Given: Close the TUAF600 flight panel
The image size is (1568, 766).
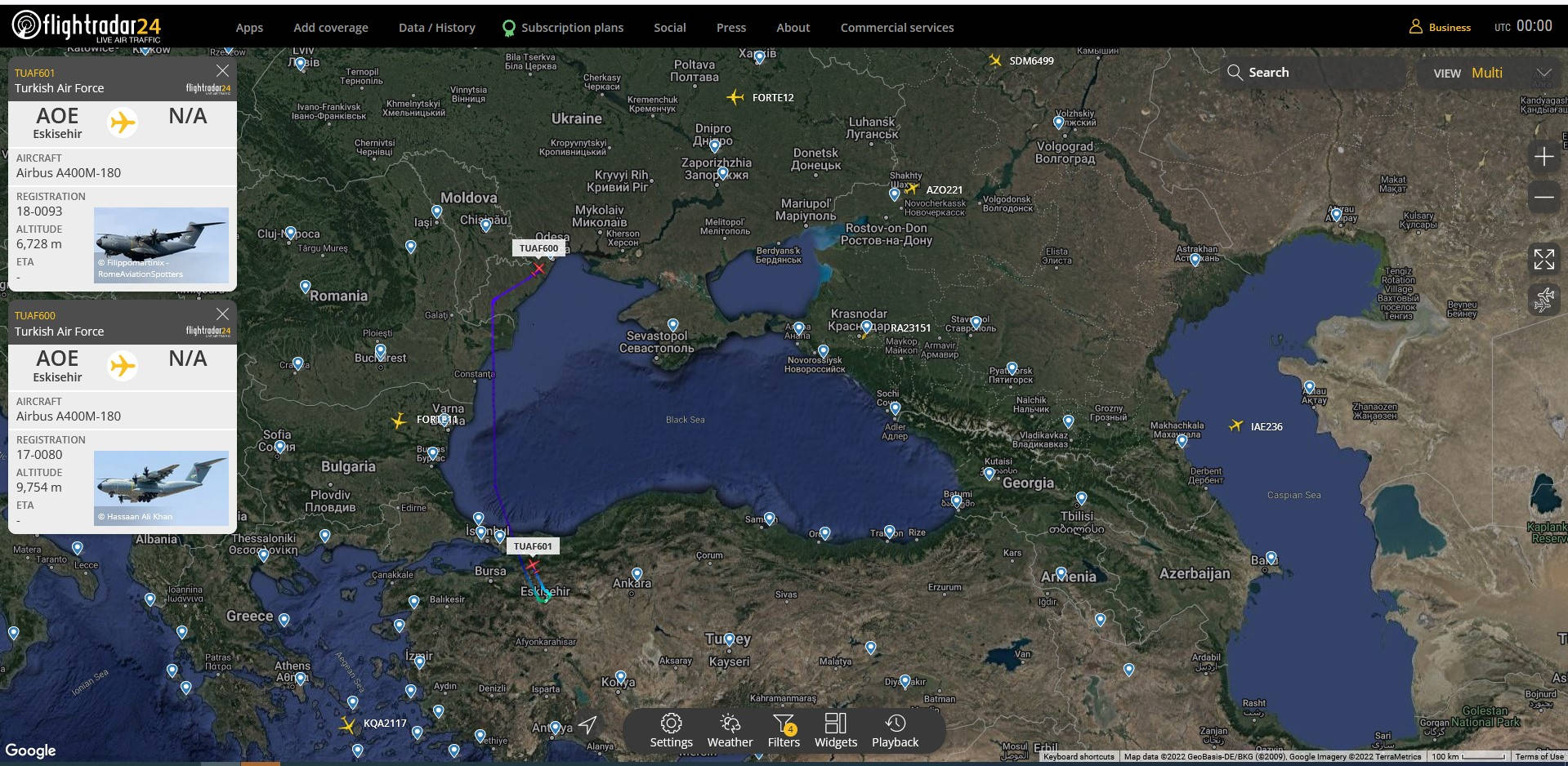Looking at the screenshot, I should tap(222, 314).
